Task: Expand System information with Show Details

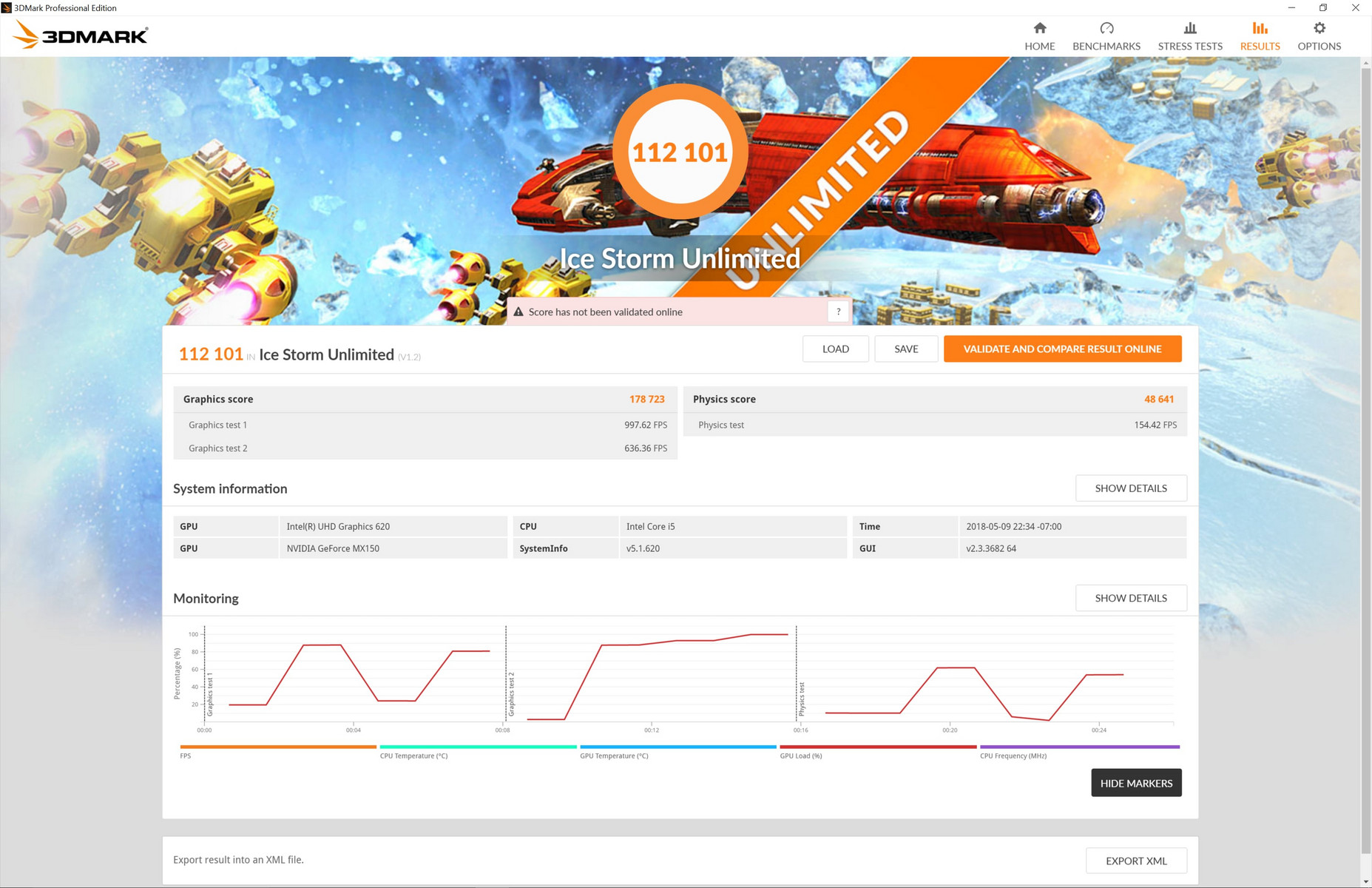Action: [1130, 488]
